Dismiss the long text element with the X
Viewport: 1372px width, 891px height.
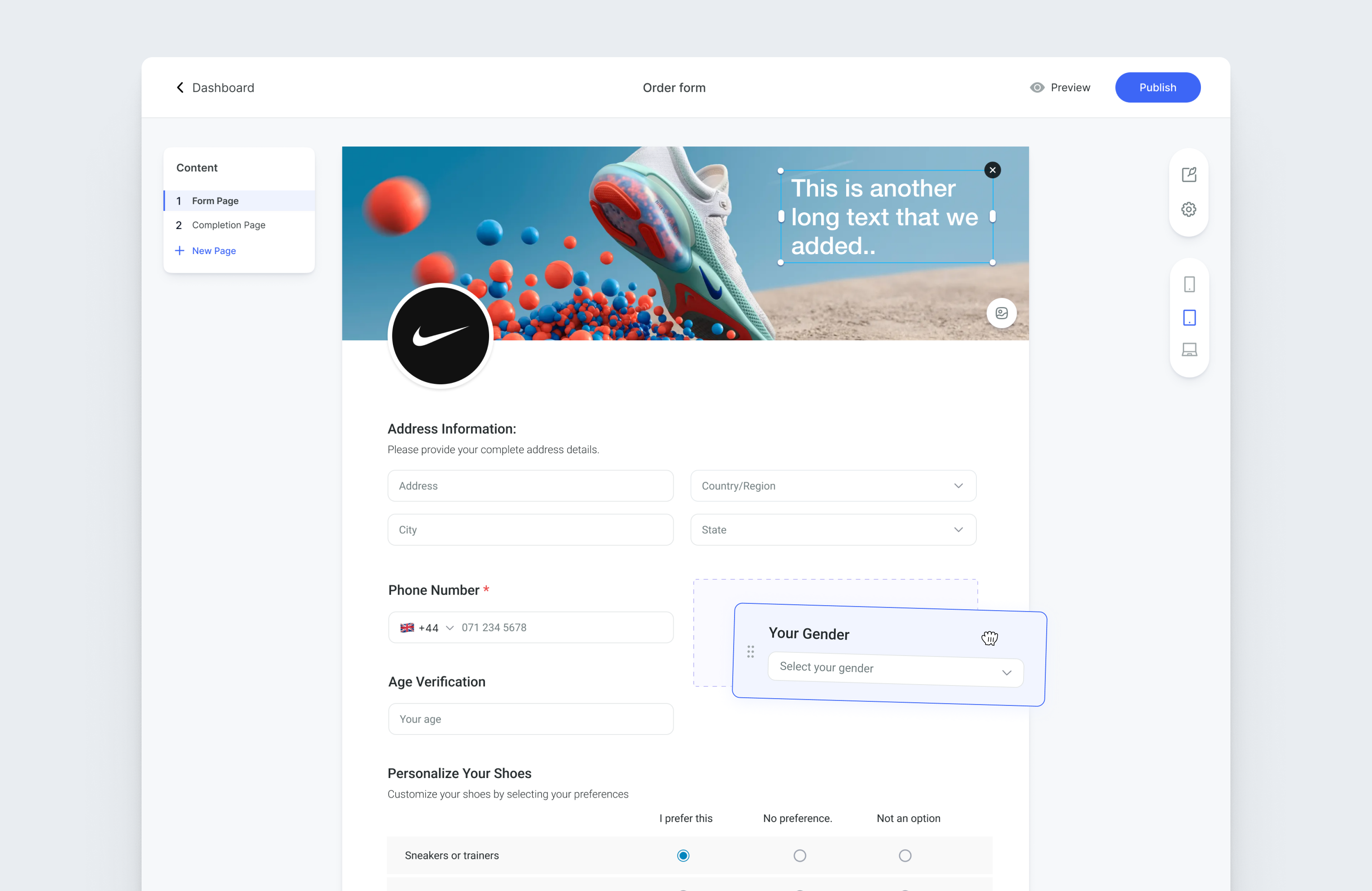992,169
